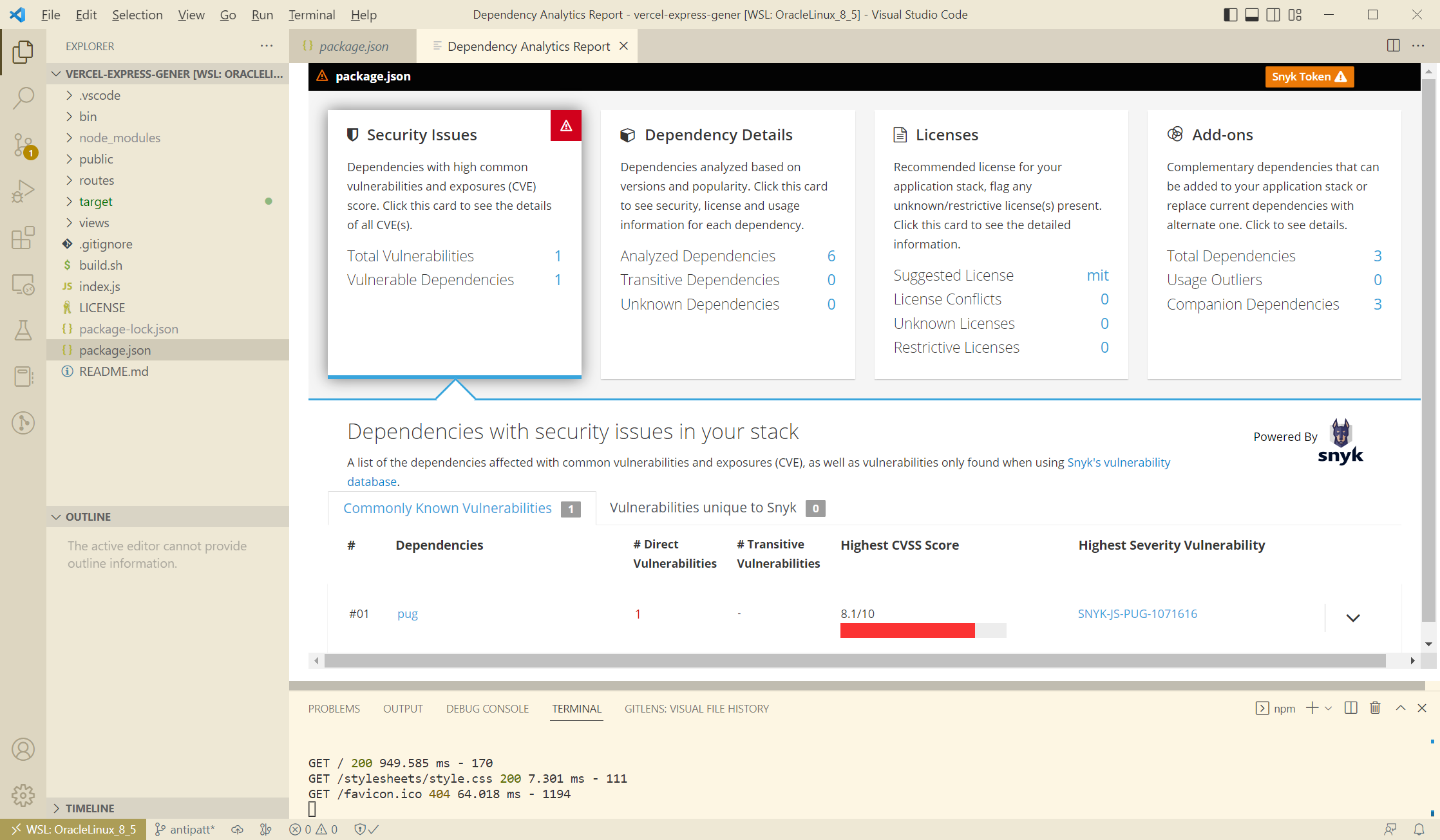This screenshot has height=840, width=1440.
Task: Open the Extensions view
Action: coord(23,238)
